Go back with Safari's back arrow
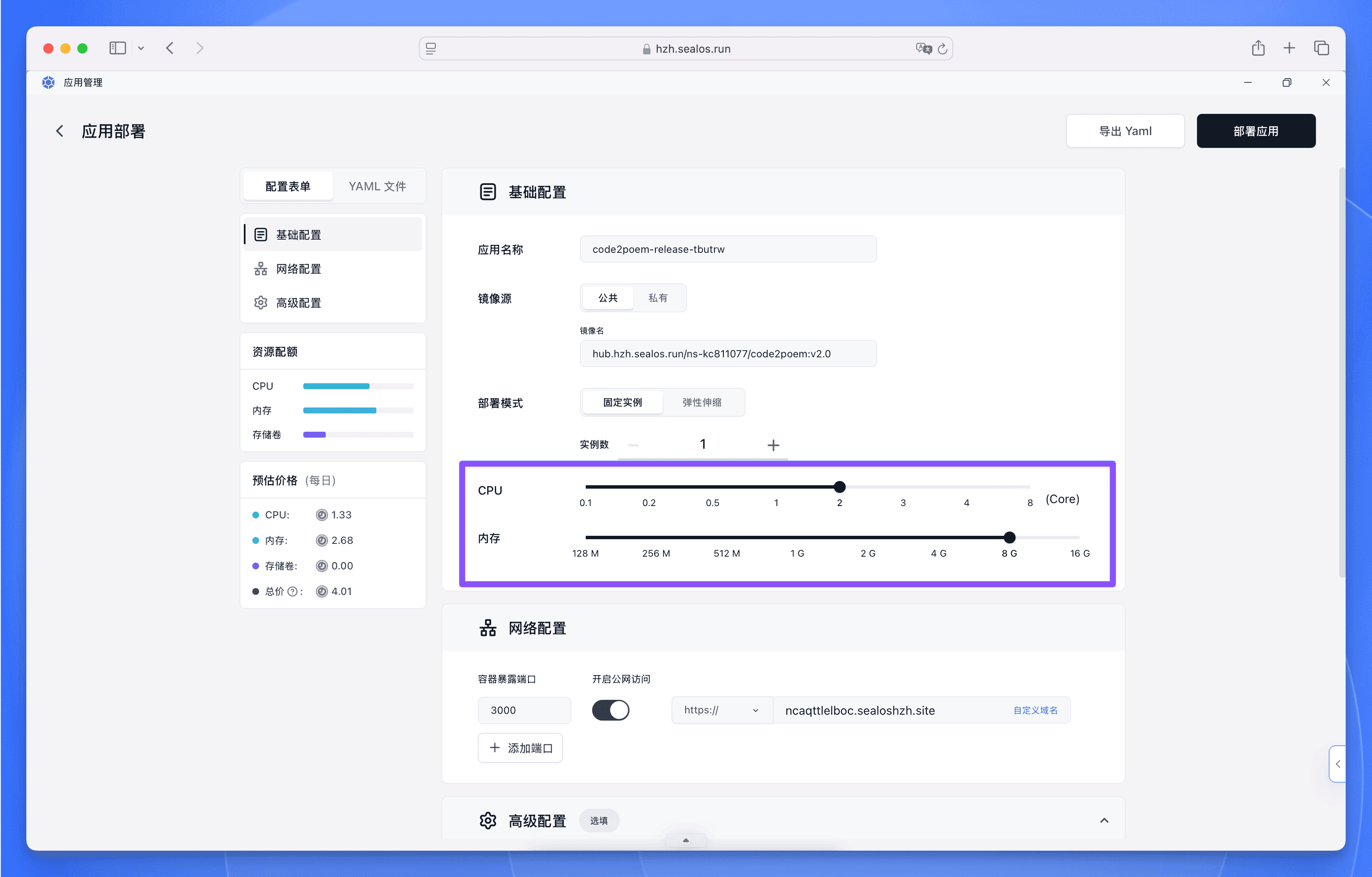 [x=170, y=48]
